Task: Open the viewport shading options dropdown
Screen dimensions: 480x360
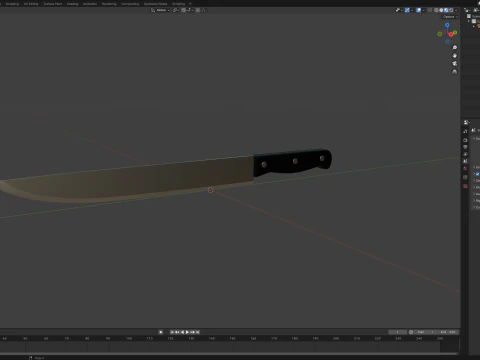Action: pyautogui.click(x=456, y=10)
